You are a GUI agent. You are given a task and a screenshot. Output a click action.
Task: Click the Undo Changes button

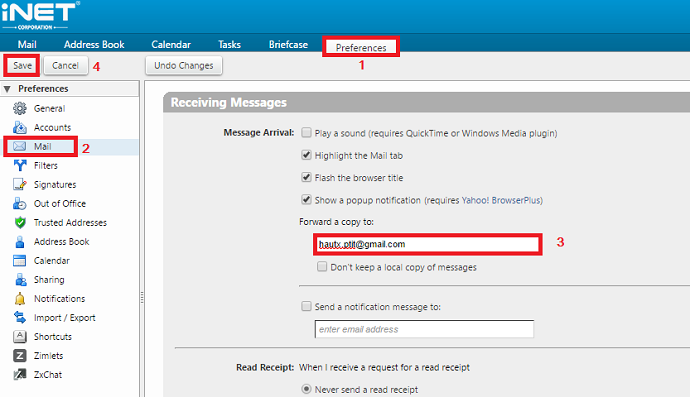coord(184,66)
